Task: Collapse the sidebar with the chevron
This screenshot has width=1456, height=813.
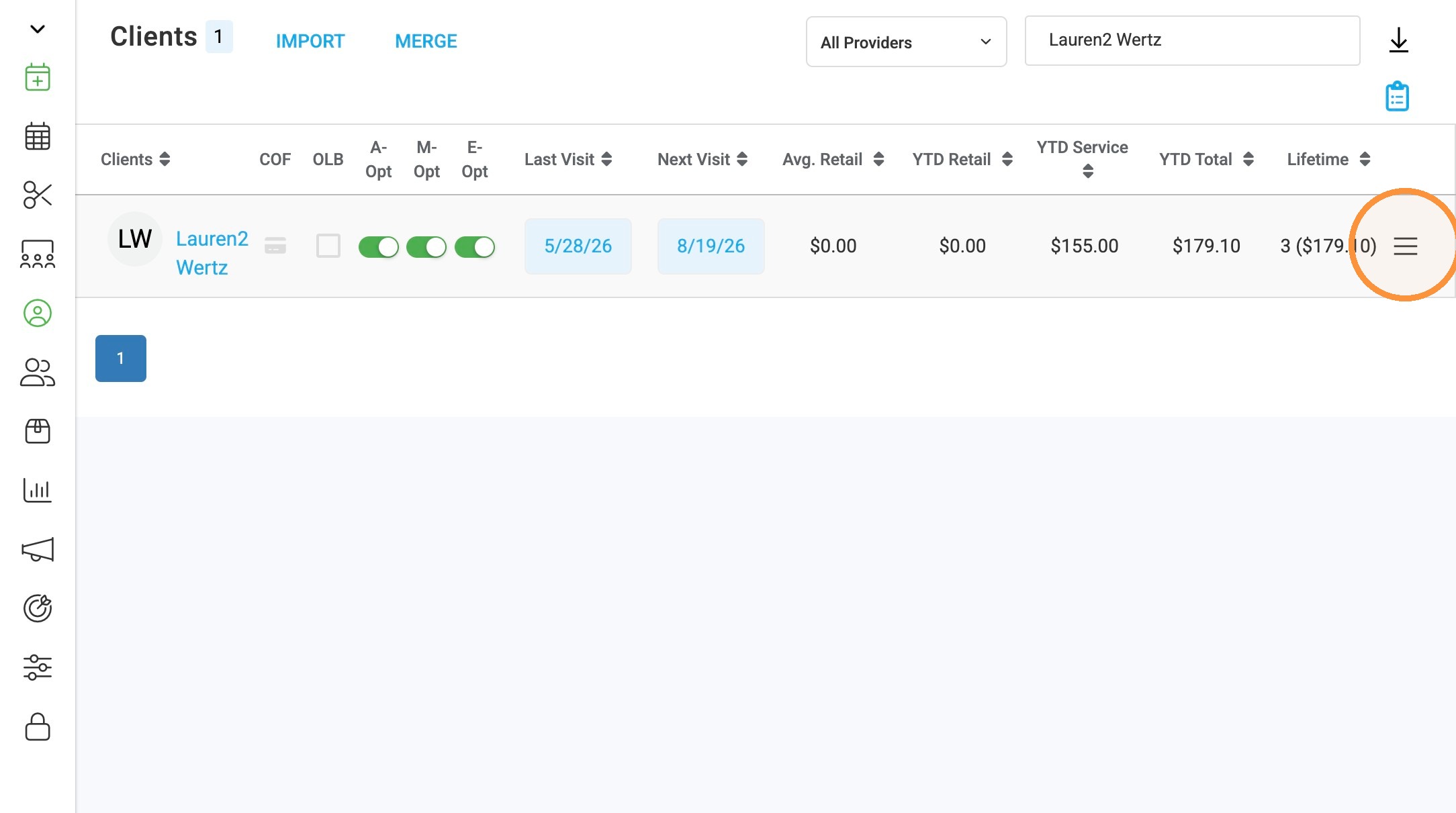Action: [x=38, y=29]
